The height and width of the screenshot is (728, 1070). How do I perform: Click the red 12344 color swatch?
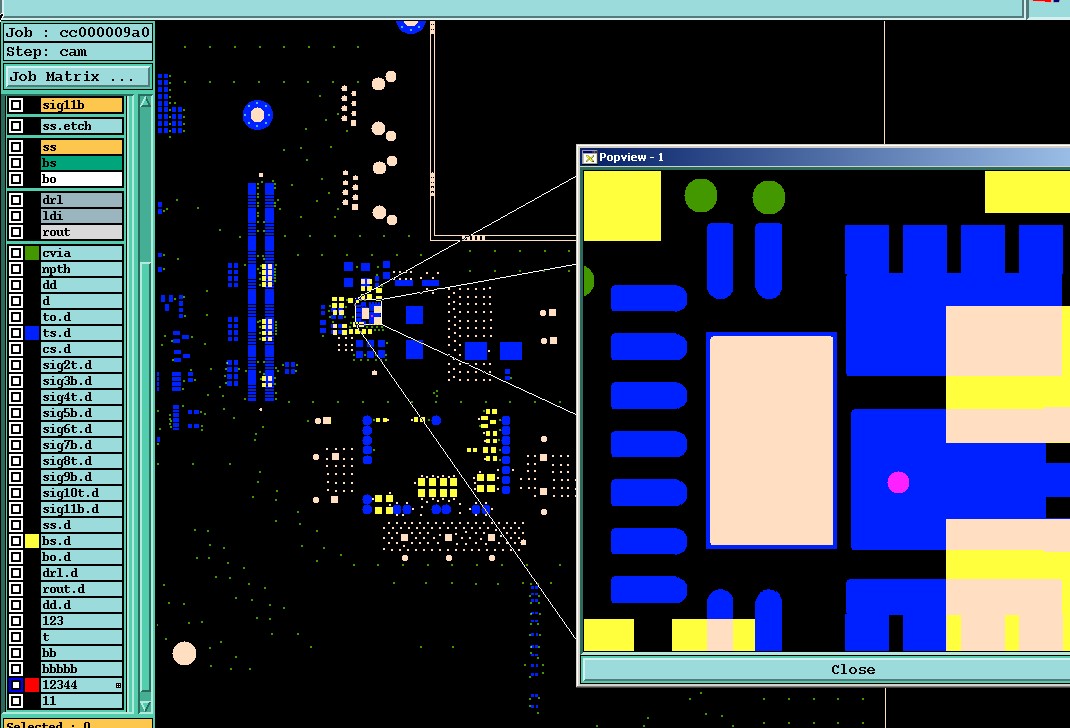pos(32,685)
